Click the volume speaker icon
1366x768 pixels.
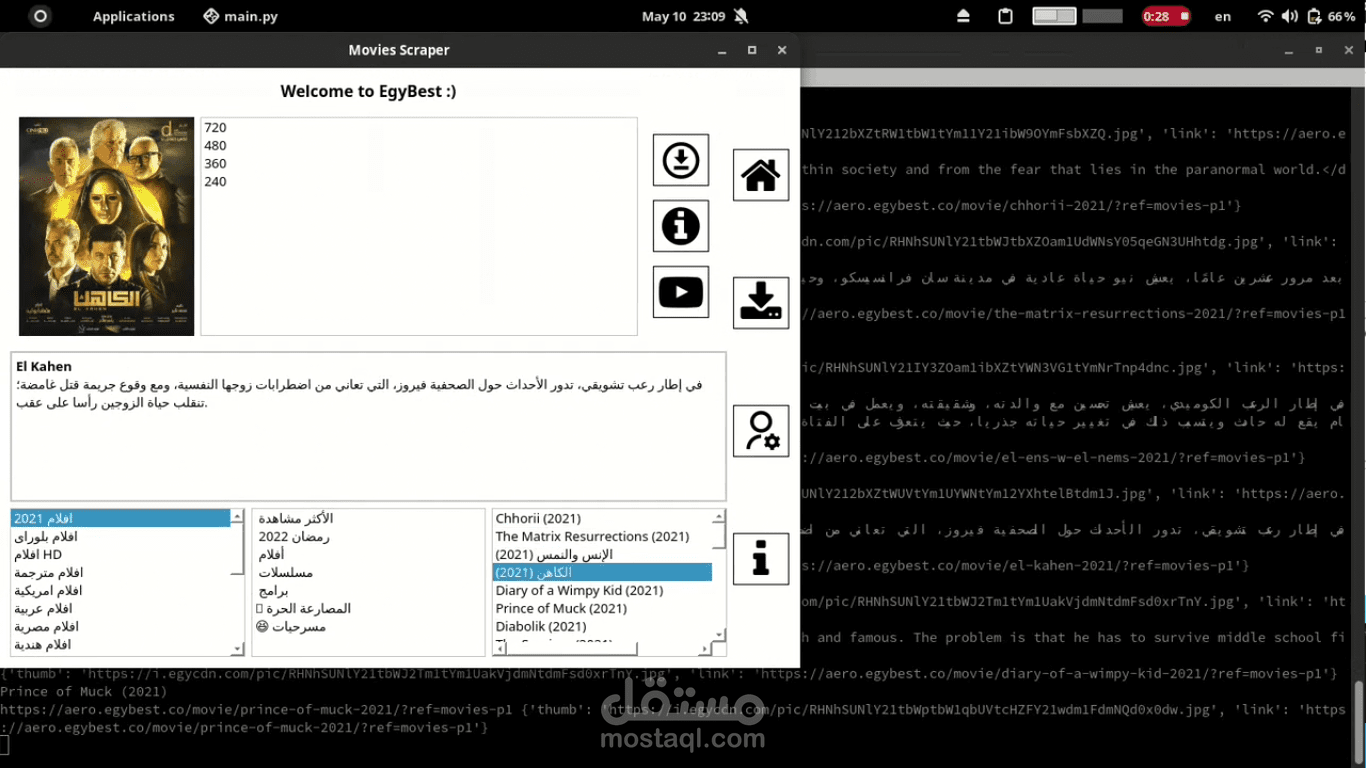1289,16
